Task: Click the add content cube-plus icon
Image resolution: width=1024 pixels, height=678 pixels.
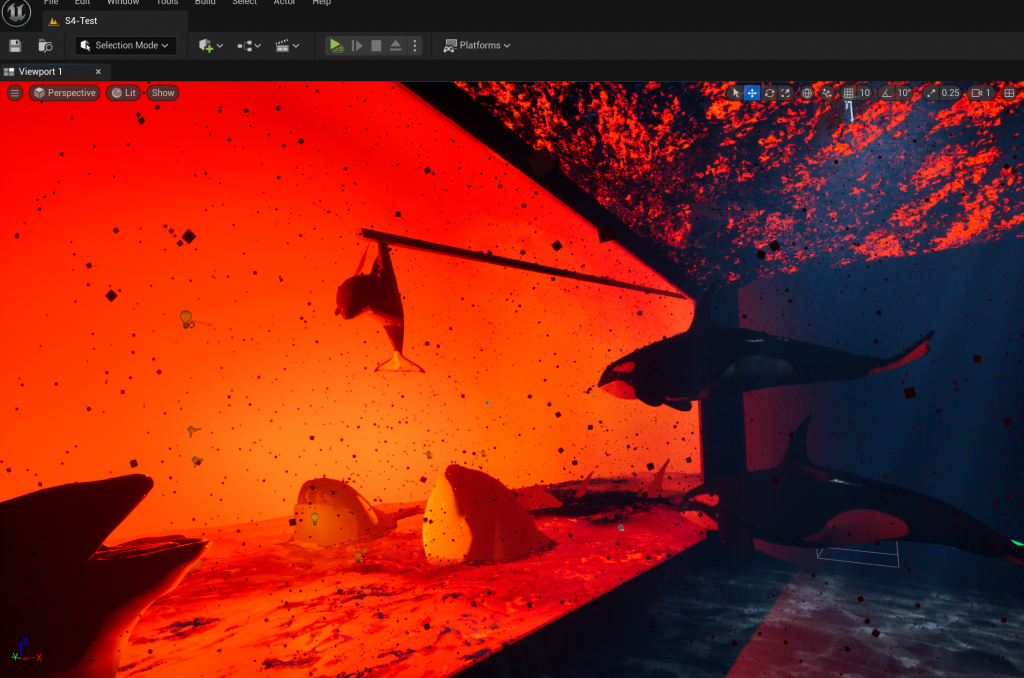Action: click(x=206, y=45)
